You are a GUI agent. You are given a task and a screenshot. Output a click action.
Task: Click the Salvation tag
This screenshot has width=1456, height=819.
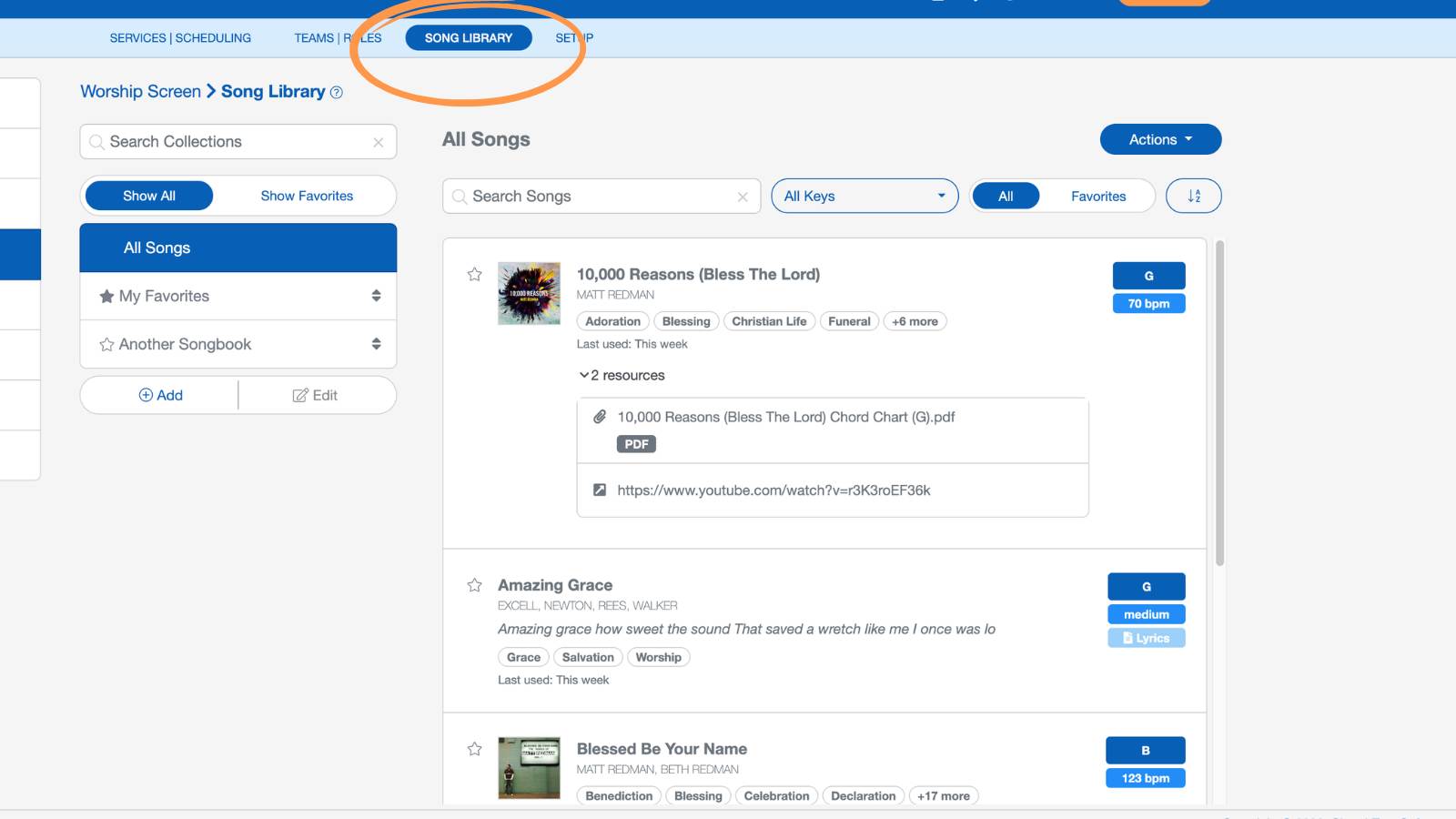[x=588, y=657]
